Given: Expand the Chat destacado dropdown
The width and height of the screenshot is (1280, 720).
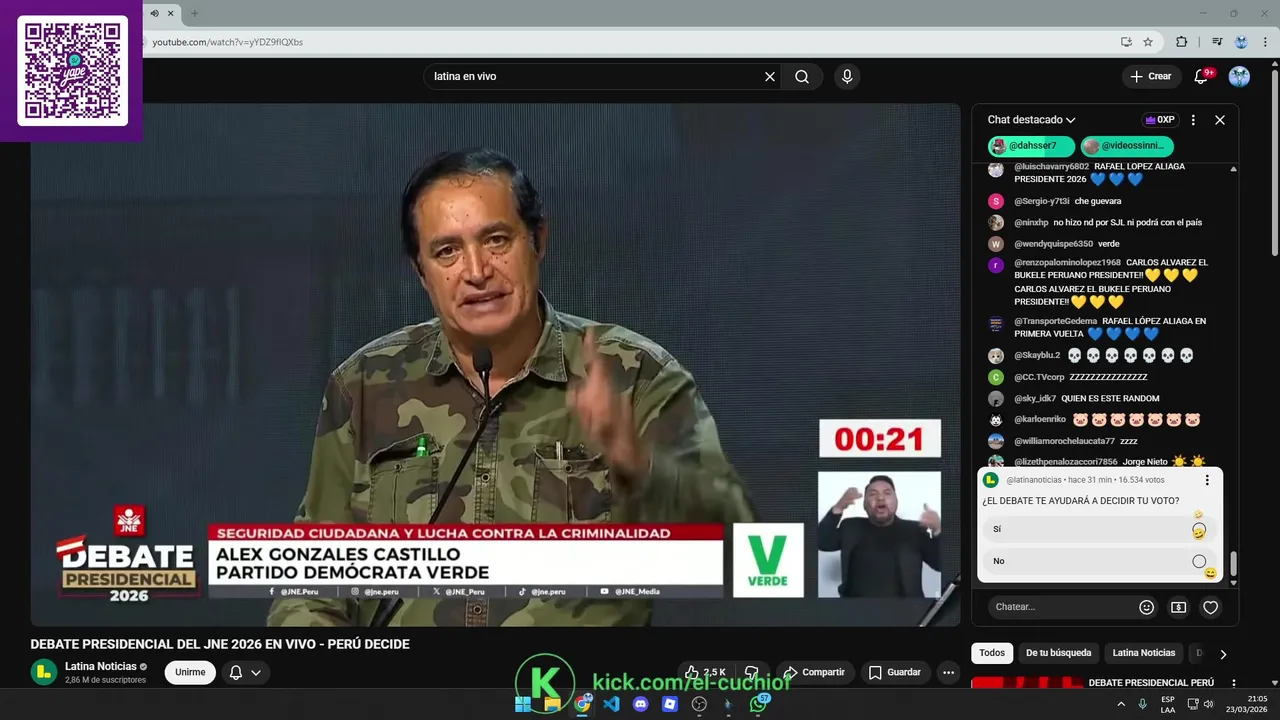Looking at the screenshot, I should click(x=1031, y=120).
